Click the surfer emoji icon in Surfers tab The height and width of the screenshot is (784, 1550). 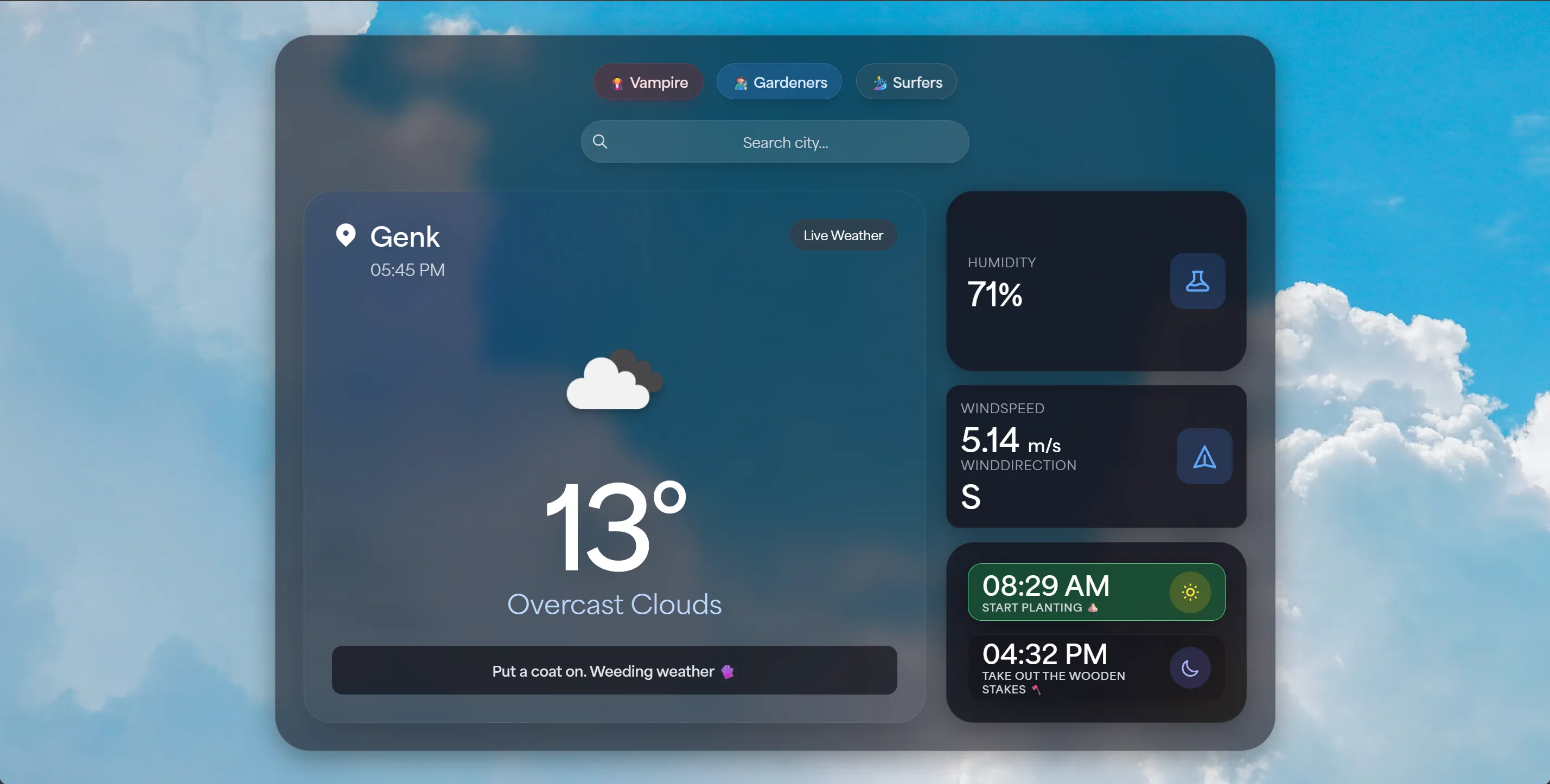pyautogui.click(x=879, y=83)
